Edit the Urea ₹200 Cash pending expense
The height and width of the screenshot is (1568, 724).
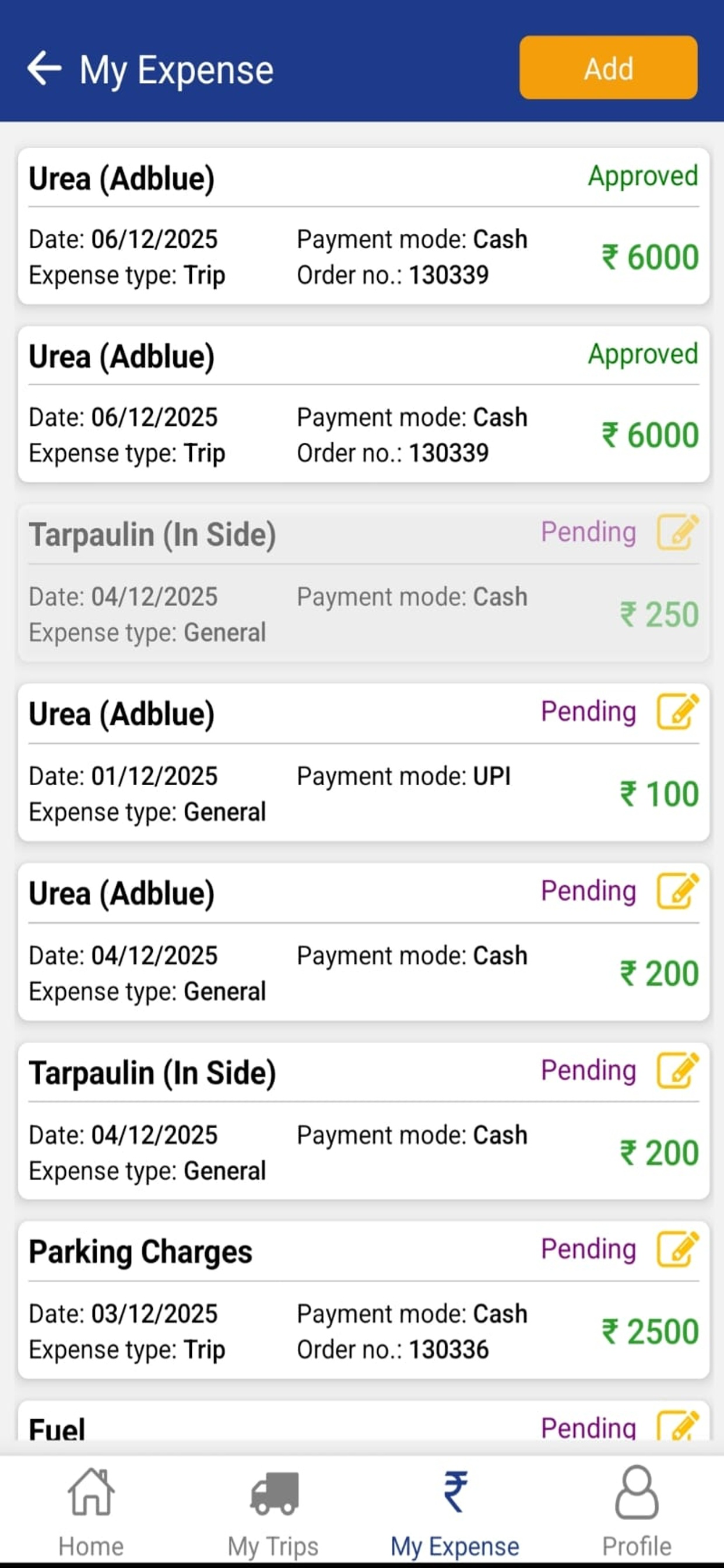(x=677, y=891)
